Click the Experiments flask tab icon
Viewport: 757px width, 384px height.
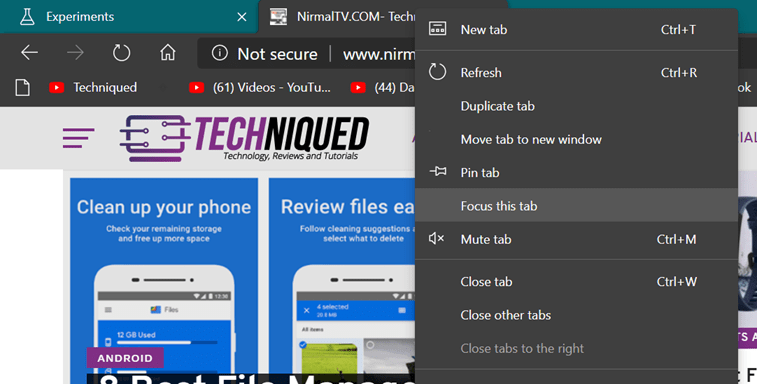click(x=27, y=17)
